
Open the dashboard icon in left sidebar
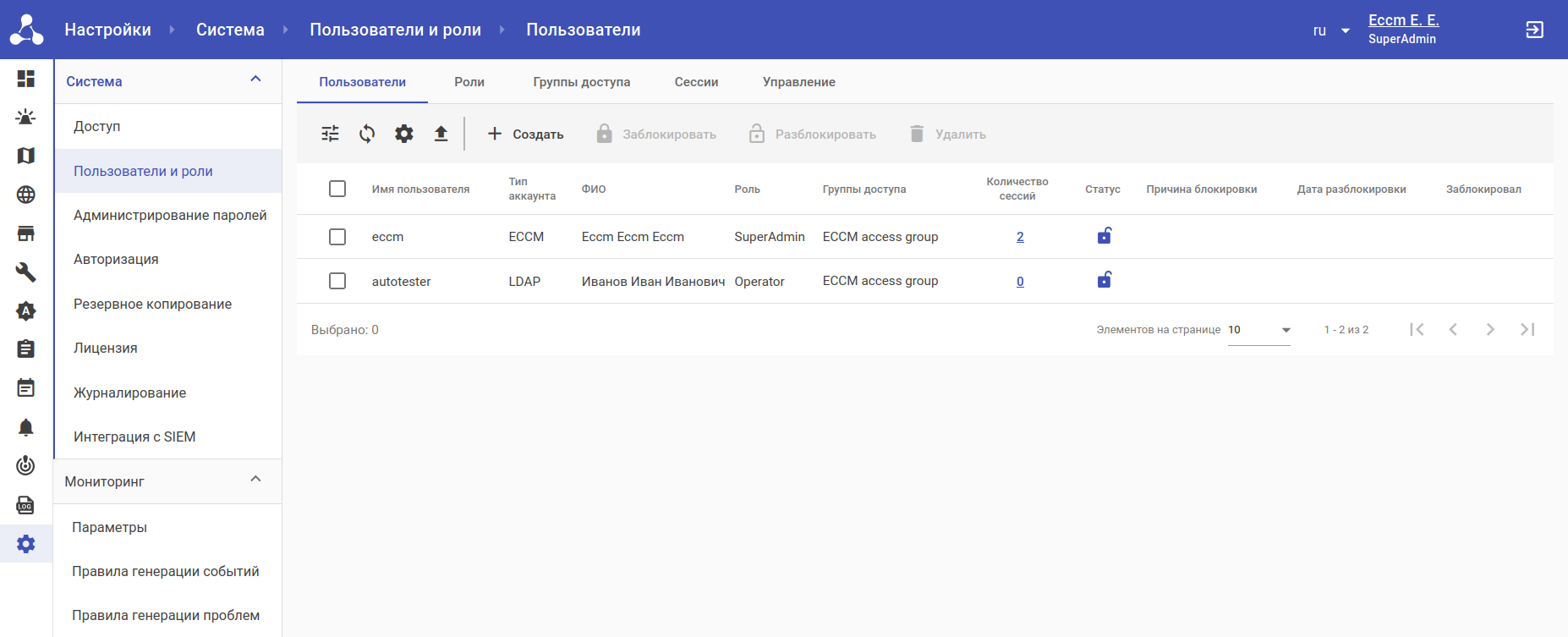(26, 79)
